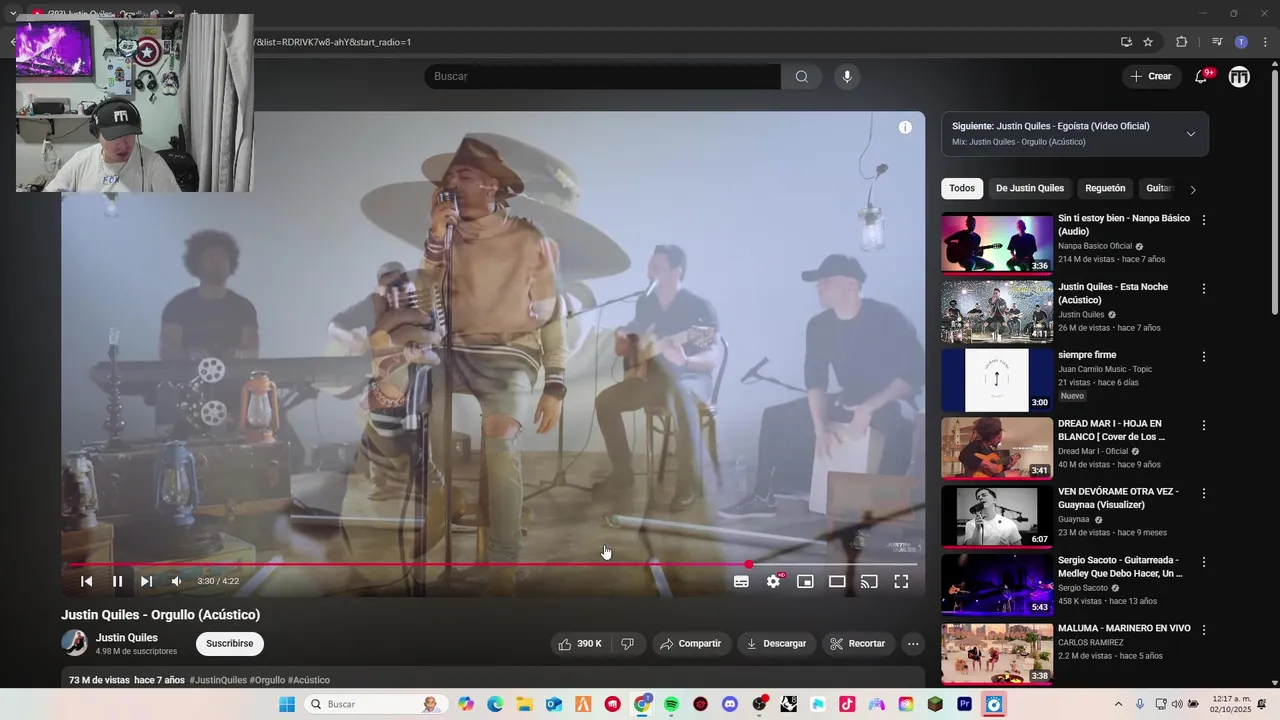Click the Compartir button

click(x=690, y=644)
